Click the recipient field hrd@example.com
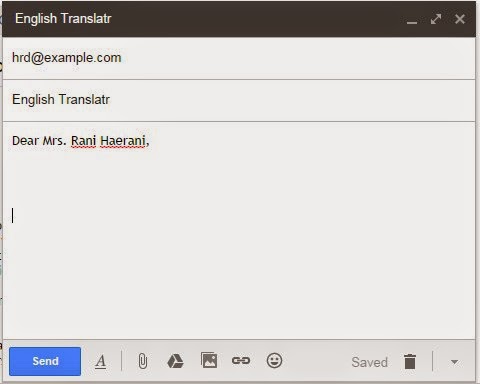The image size is (480, 384). pos(239,58)
